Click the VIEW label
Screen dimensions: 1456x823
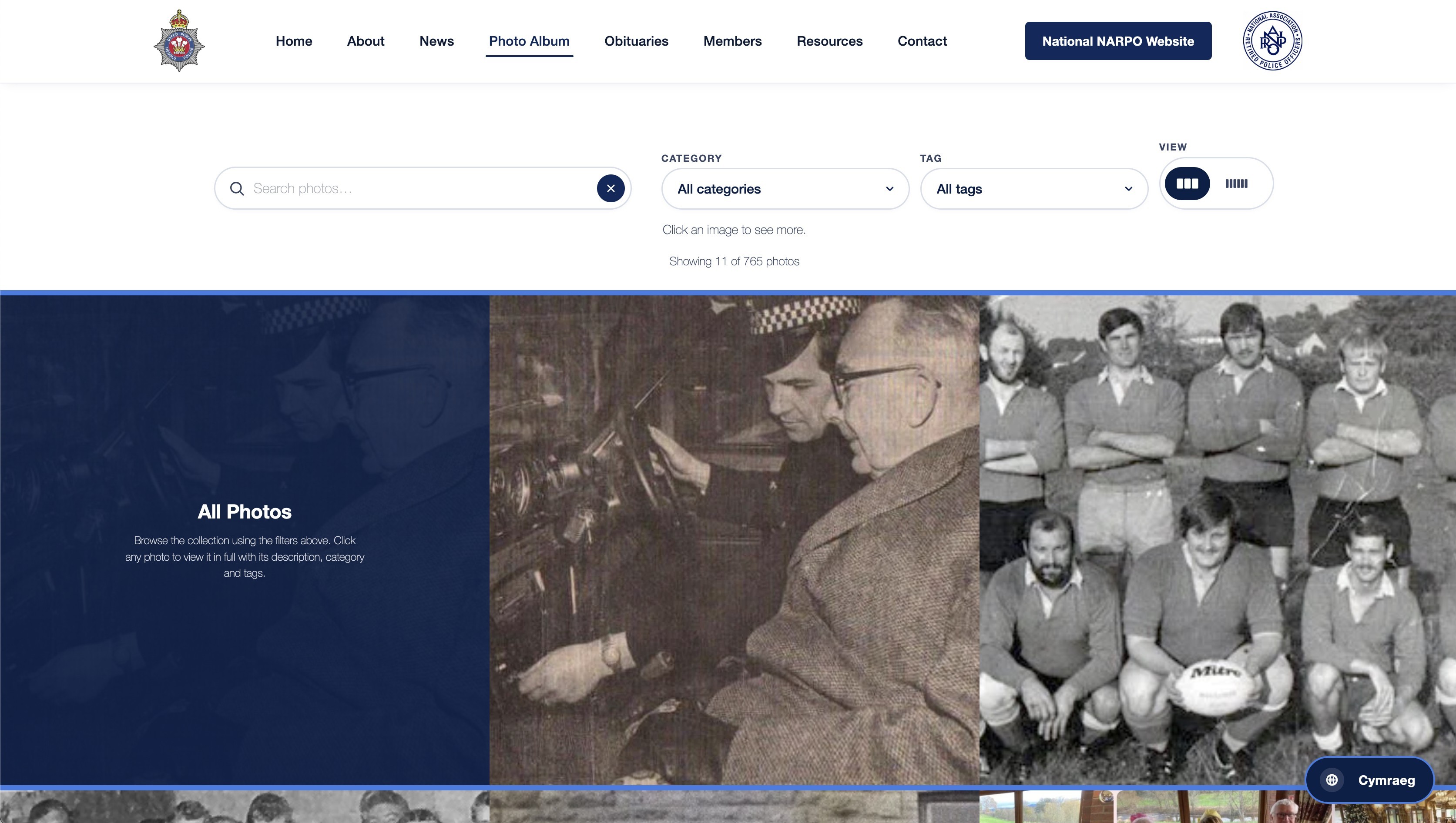(1173, 147)
